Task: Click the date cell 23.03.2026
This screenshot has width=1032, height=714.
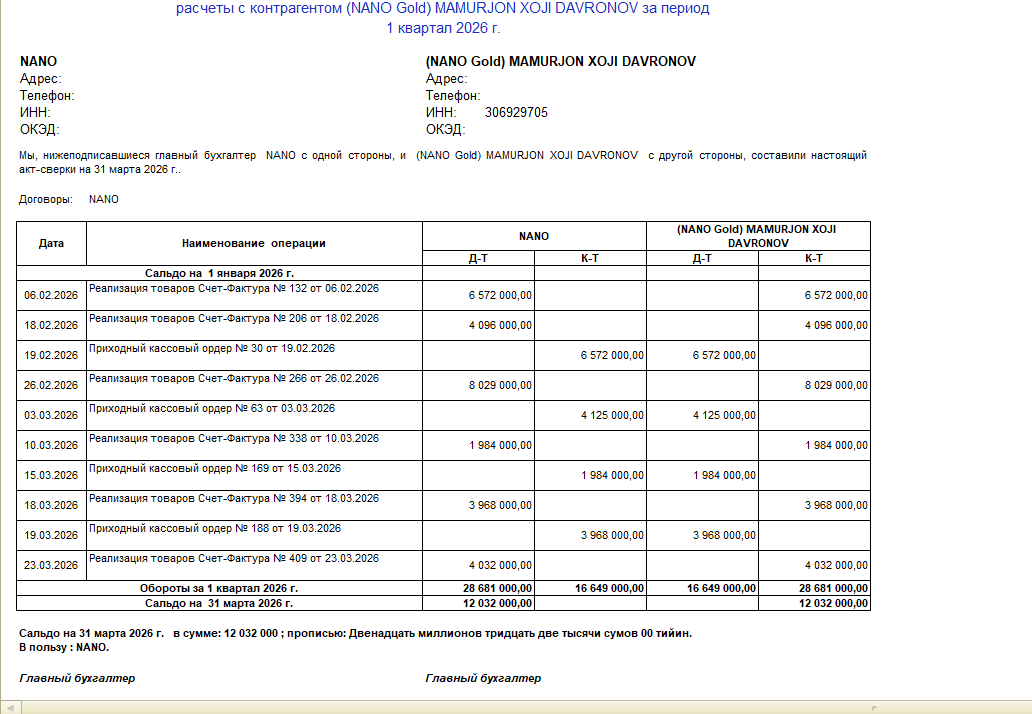Action: click(51, 565)
